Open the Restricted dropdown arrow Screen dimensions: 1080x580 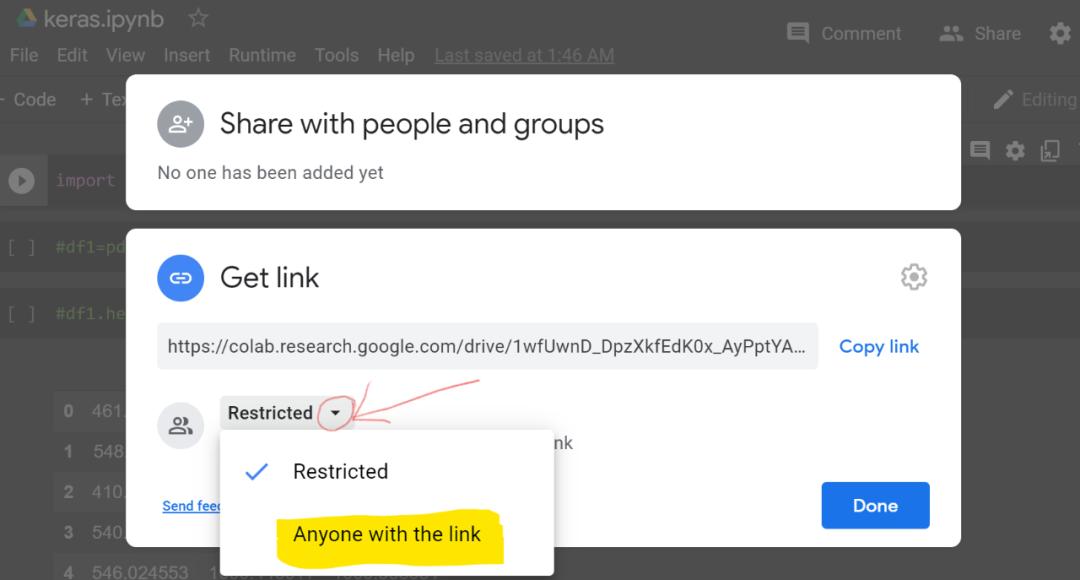pyautogui.click(x=335, y=413)
